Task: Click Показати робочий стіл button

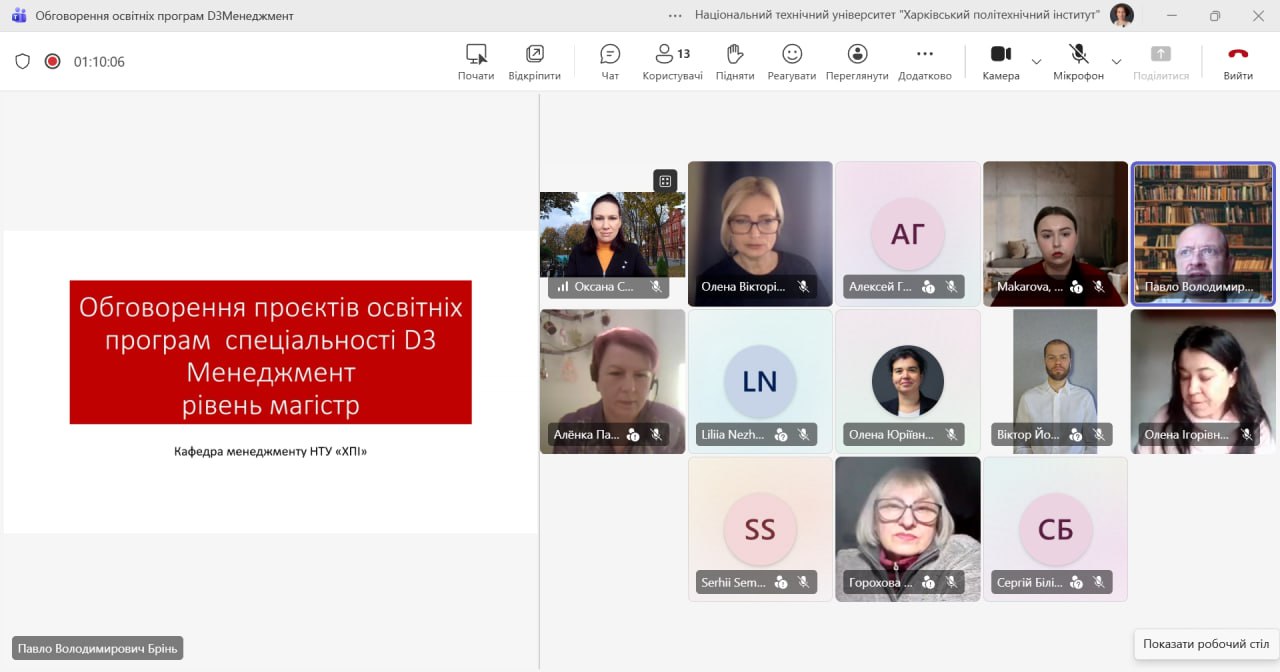Action: (1206, 644)
